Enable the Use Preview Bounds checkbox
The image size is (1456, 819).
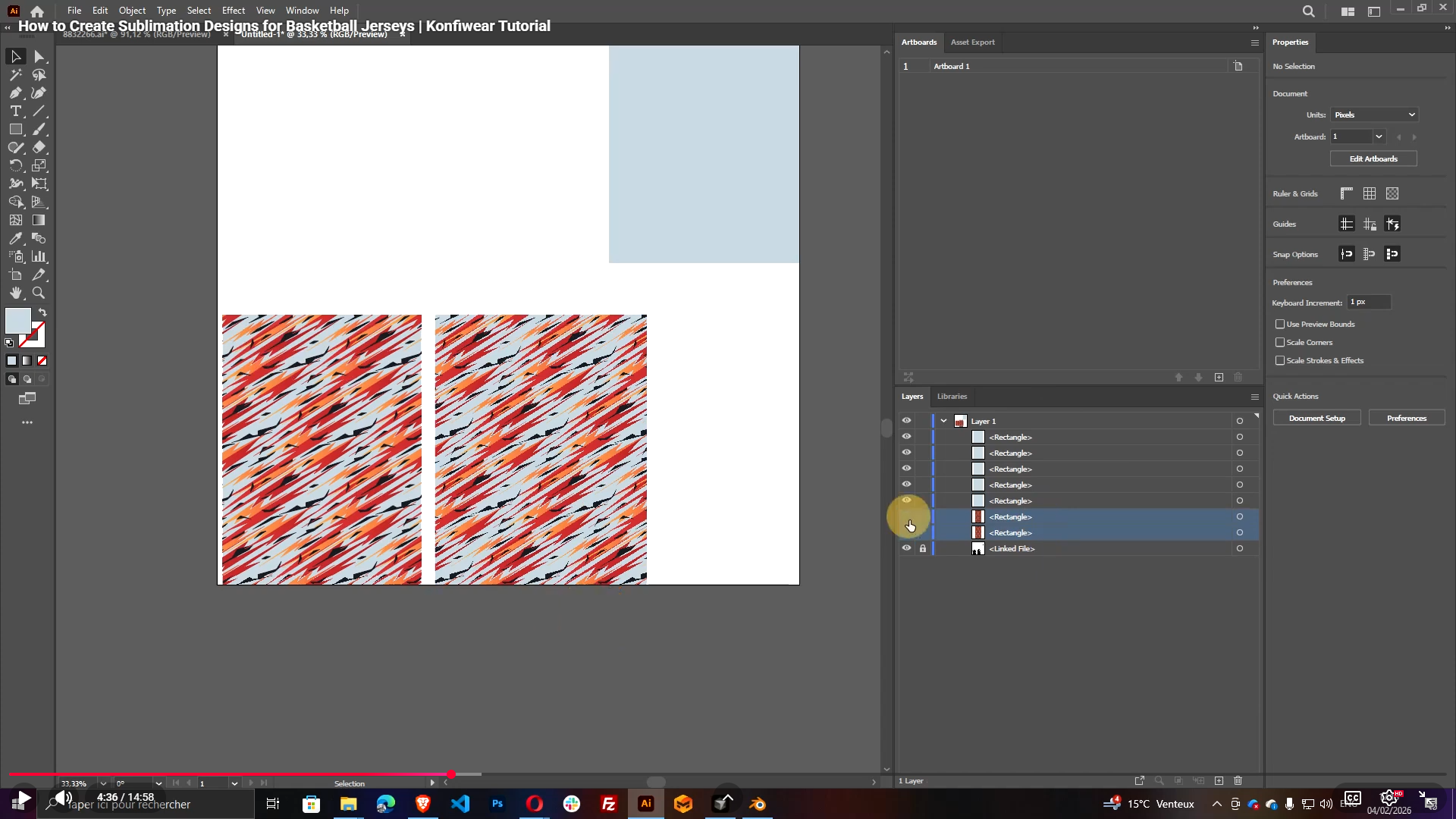[1282, 324]
